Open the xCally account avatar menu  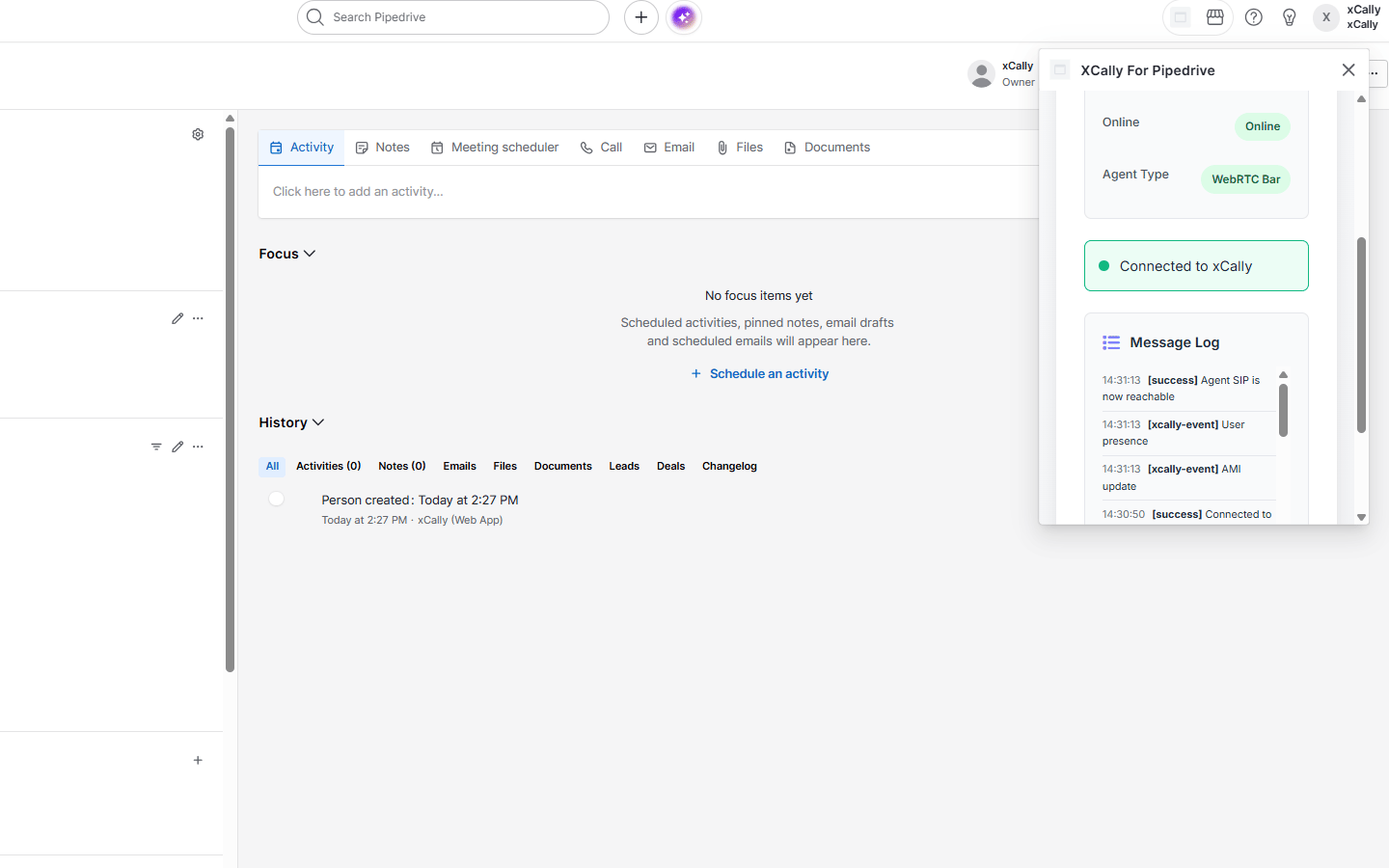[1326, 17]
